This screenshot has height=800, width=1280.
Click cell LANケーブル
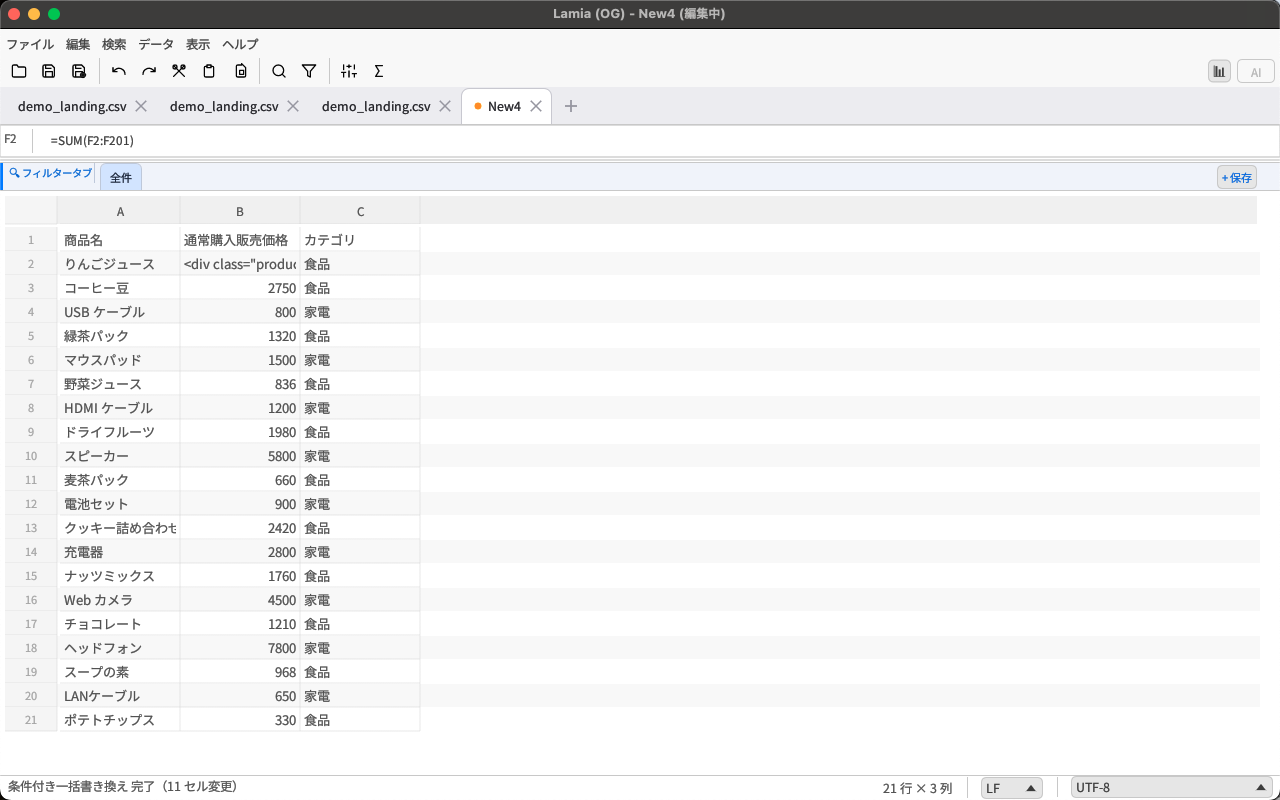[118, 696]
